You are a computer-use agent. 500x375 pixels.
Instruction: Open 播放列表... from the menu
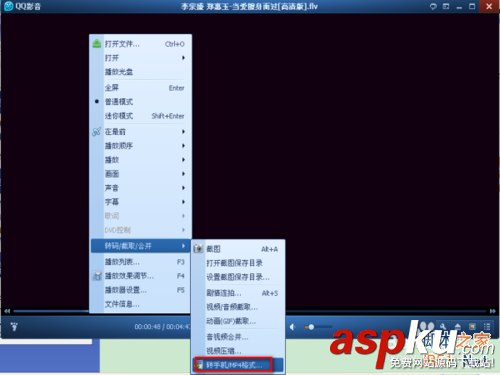[x=141, y=262]
